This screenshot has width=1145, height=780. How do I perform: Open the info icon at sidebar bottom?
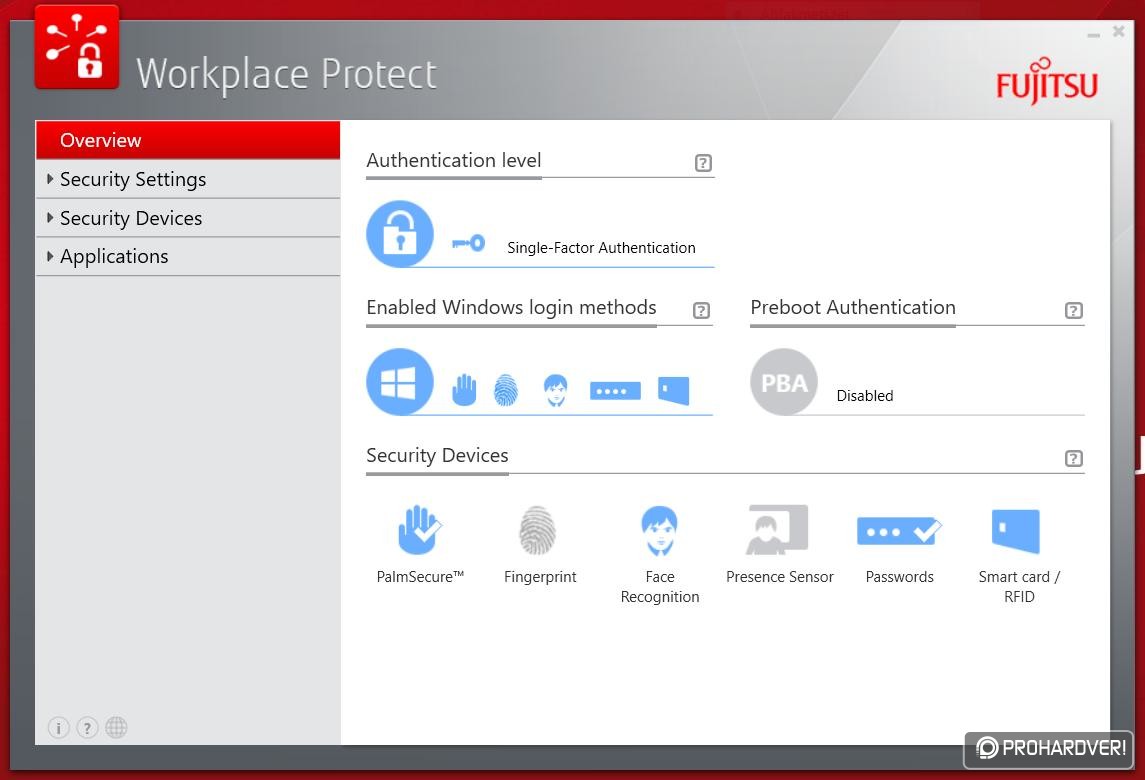click(58, 727)
